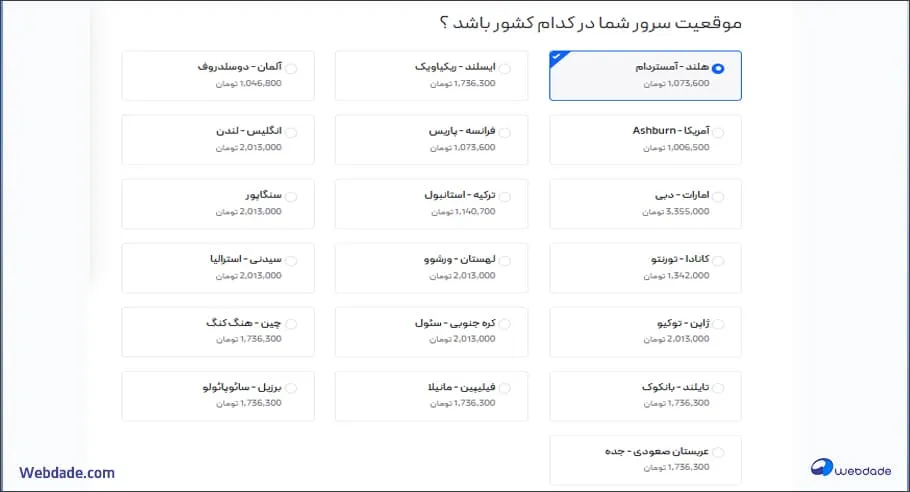Click the 1,736,300 price under China - Hong Kong

pos(248,339)
